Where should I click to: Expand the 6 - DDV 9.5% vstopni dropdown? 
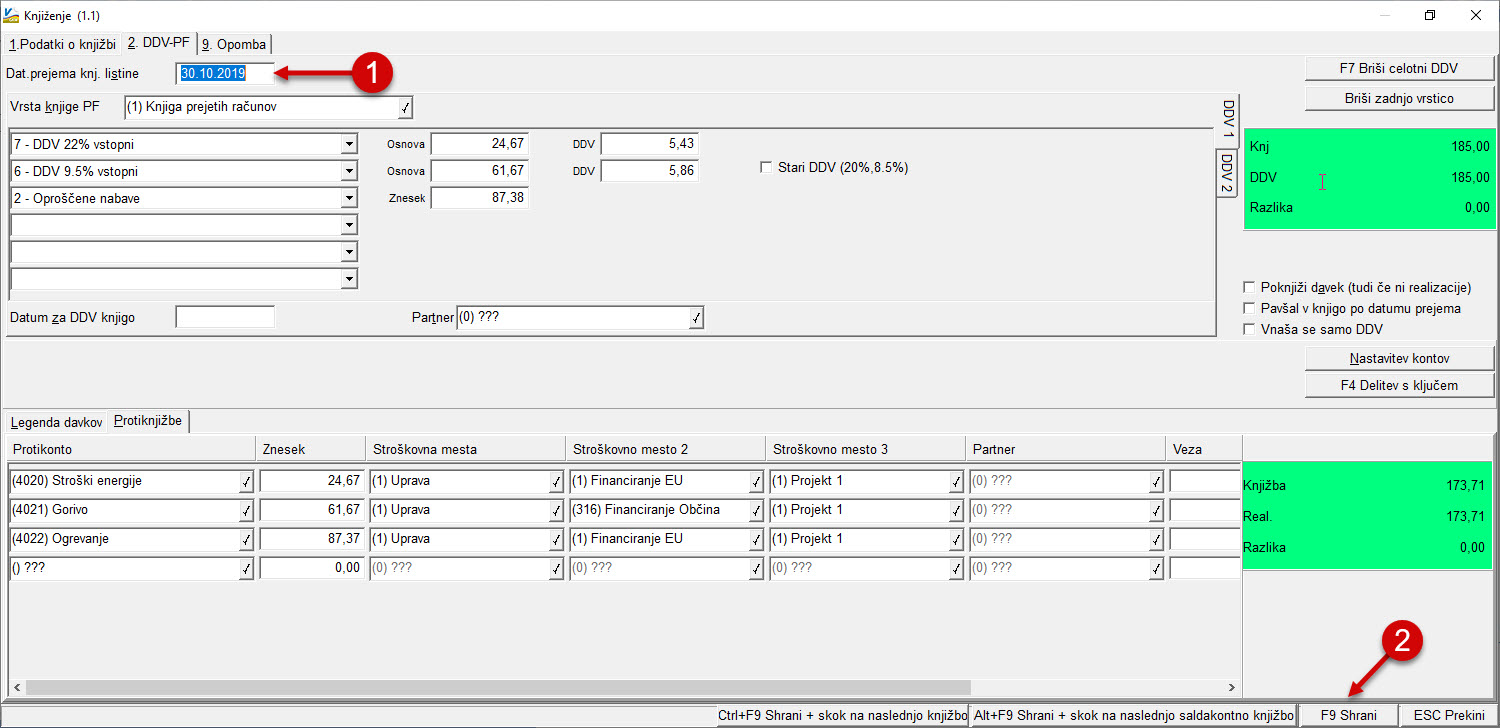[x=348, y=171]
